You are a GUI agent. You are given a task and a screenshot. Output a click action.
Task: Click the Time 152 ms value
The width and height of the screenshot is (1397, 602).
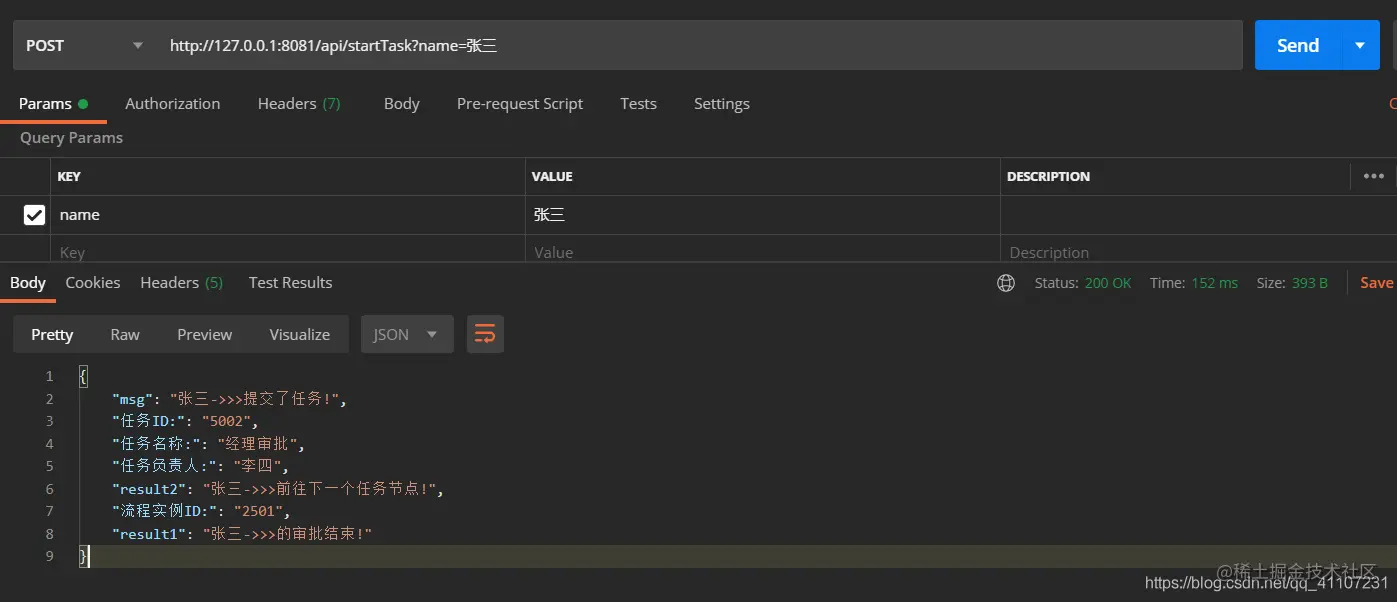point(1214,283)
